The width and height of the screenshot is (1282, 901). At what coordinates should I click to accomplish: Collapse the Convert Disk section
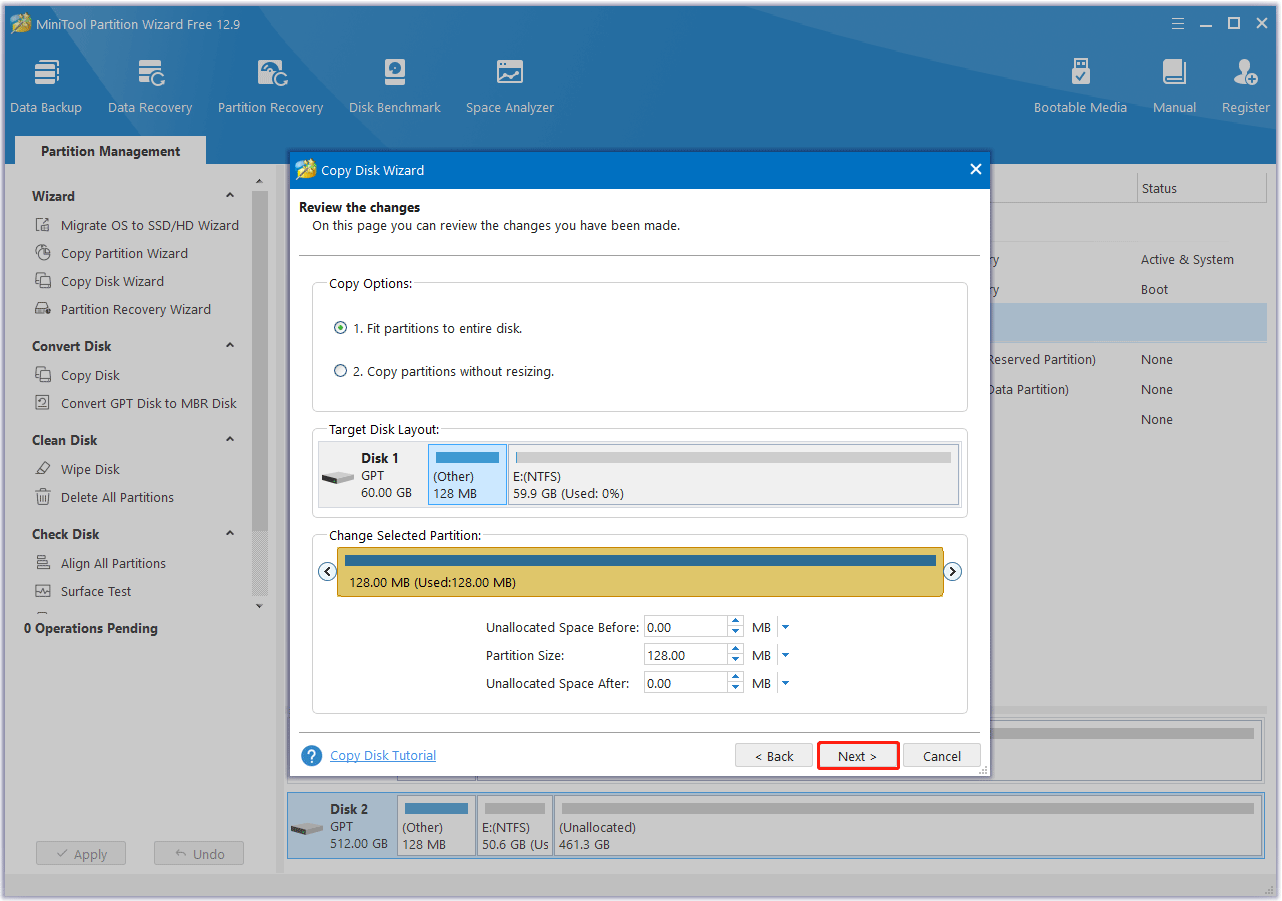tap(229, 346)
